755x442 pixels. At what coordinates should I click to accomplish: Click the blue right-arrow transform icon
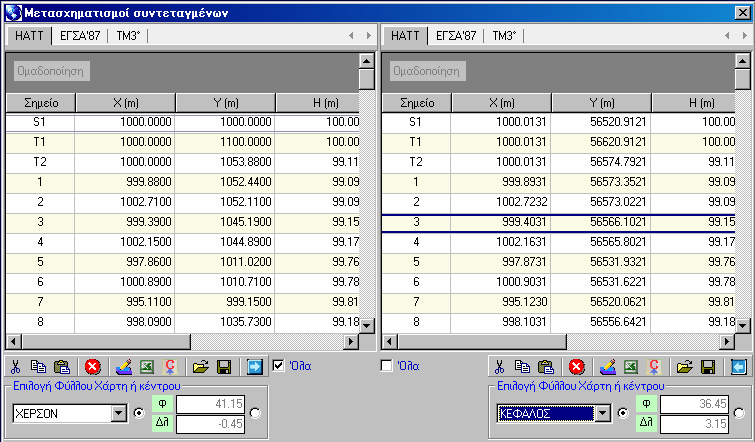click(255, 367)
